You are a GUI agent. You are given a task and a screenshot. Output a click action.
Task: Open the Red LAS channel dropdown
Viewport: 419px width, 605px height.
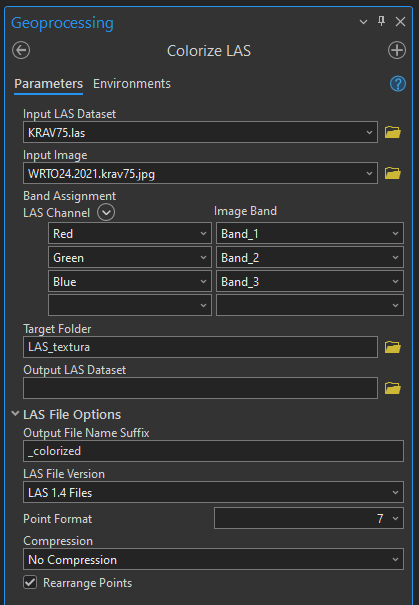point(130,233)
